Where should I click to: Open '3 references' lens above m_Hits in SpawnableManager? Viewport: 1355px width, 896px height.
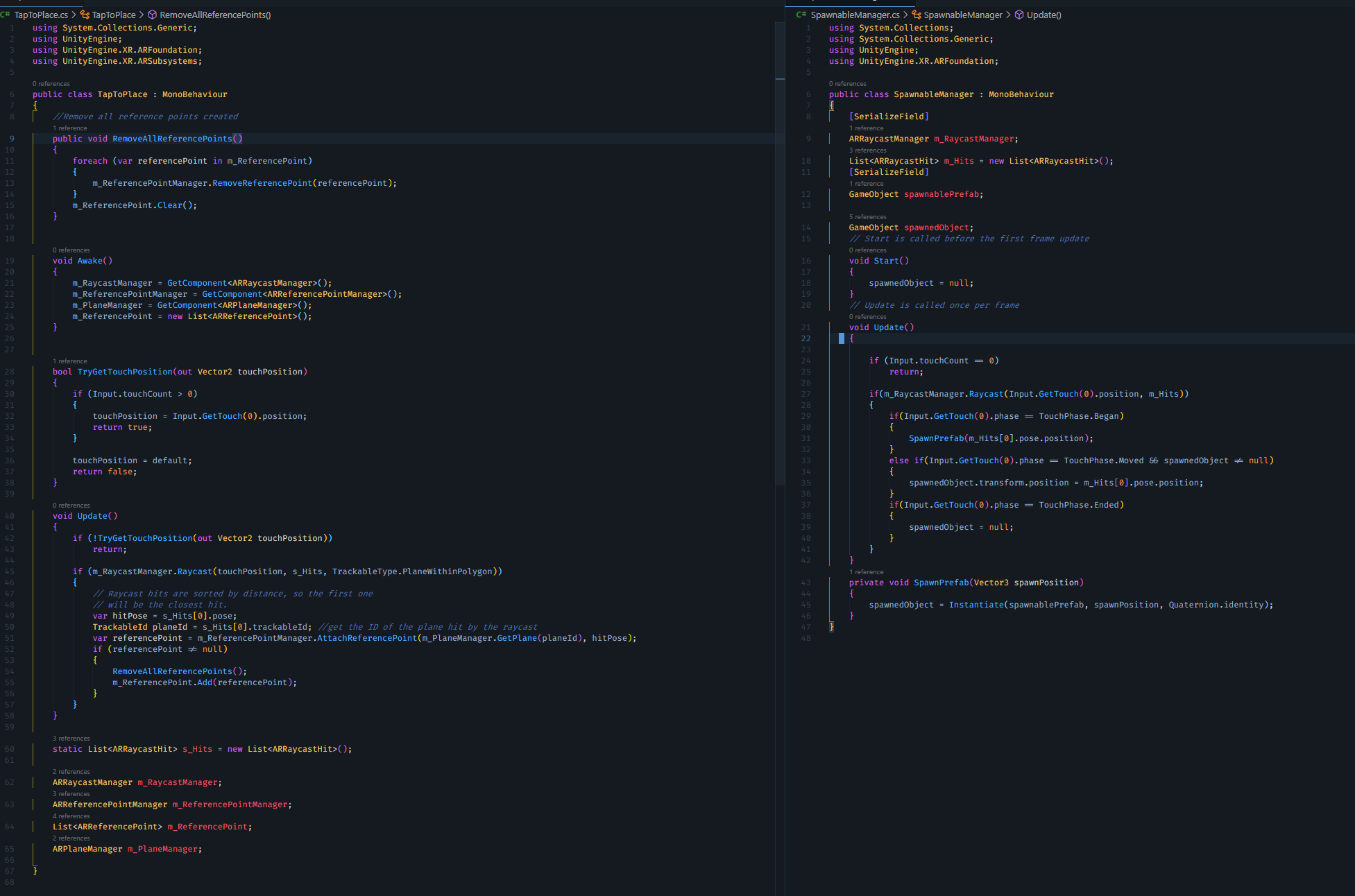(x=868, y=150)
